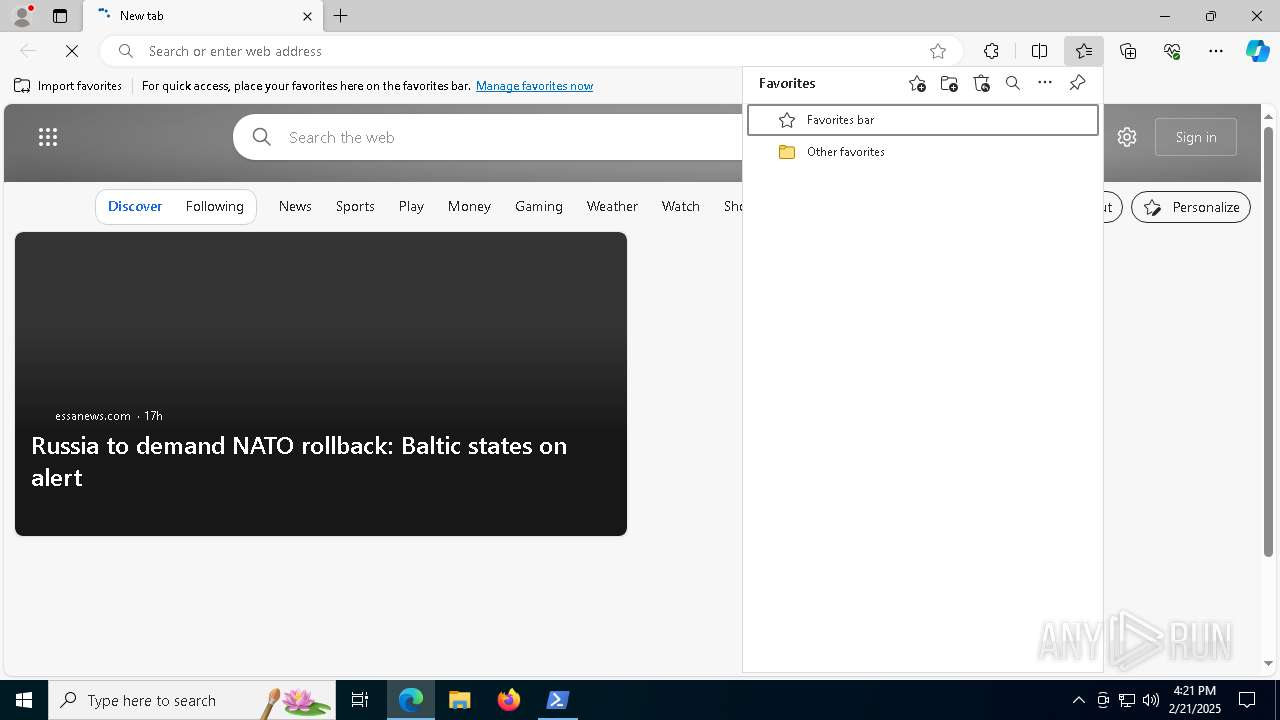Image resolution: width=1280 pixels, height=720 pixels.
Task: Open Copilot sidebar icon
Action: click(1258, 51)
